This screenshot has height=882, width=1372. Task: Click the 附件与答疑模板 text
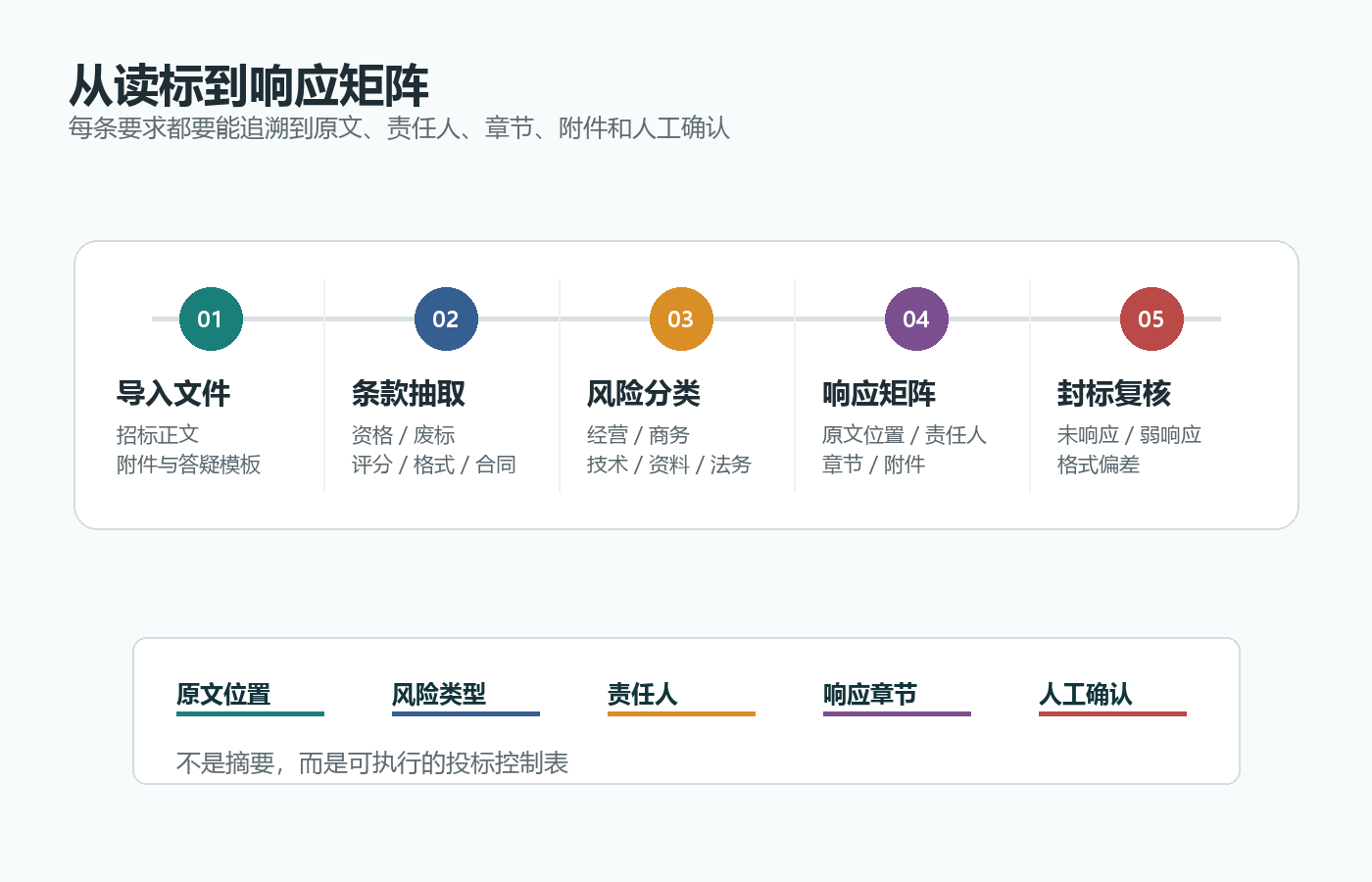point(189,465)
